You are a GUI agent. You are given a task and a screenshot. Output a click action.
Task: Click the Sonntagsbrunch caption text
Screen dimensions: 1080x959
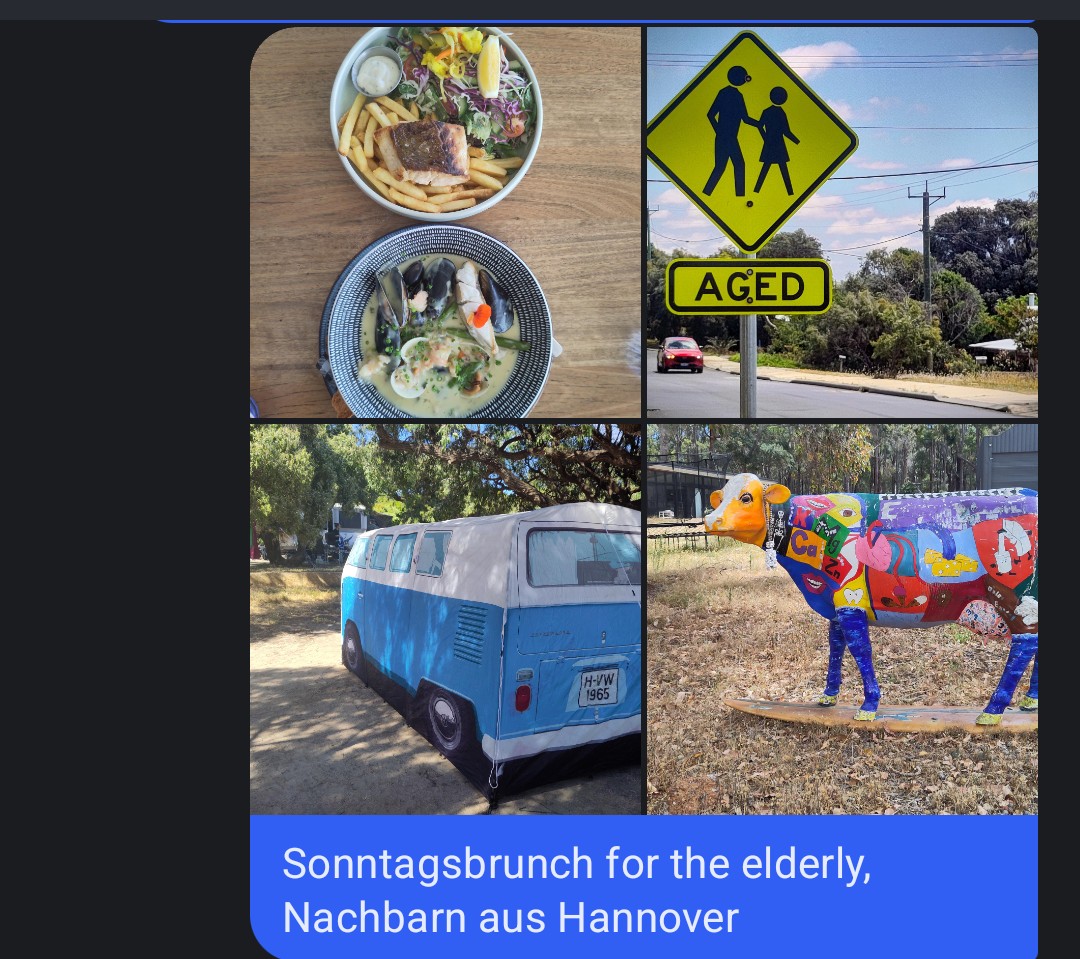coord(577,863)
